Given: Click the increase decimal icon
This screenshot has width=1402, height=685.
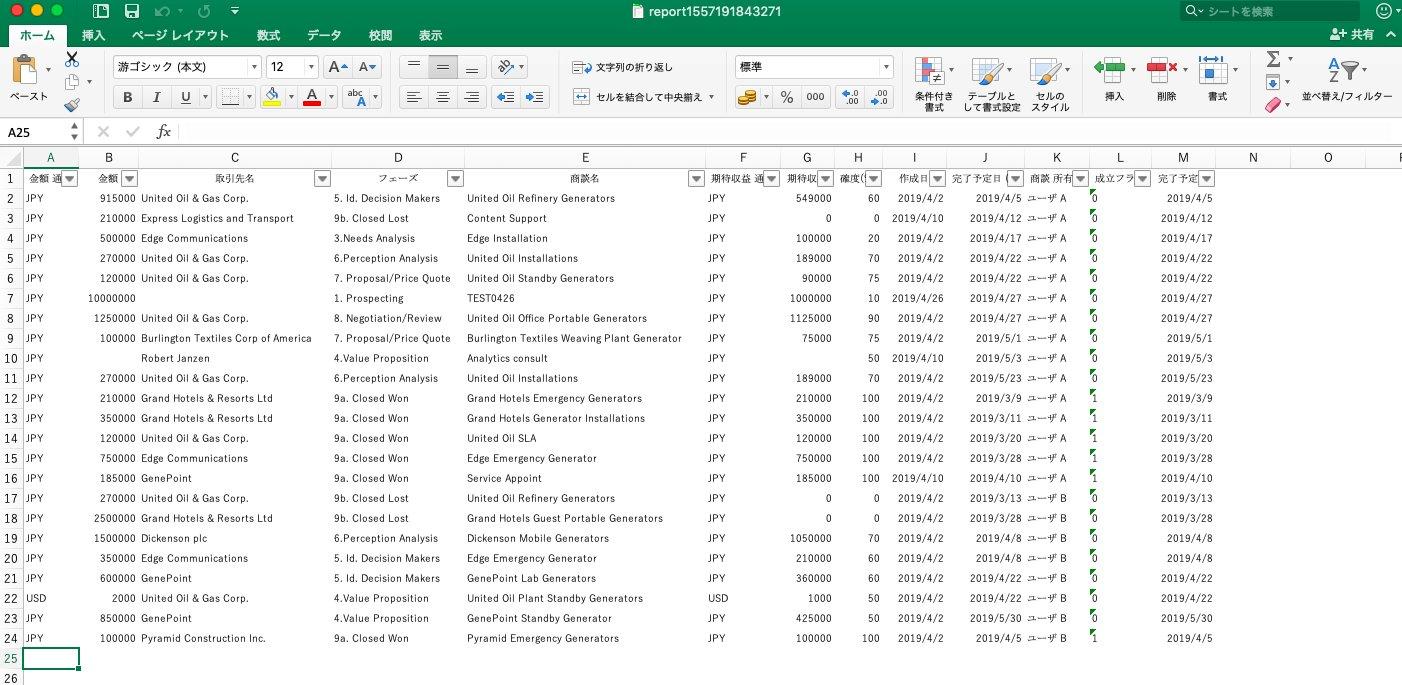Looking at the screenshot, I should pyautogui.click(x=851, y=97).
